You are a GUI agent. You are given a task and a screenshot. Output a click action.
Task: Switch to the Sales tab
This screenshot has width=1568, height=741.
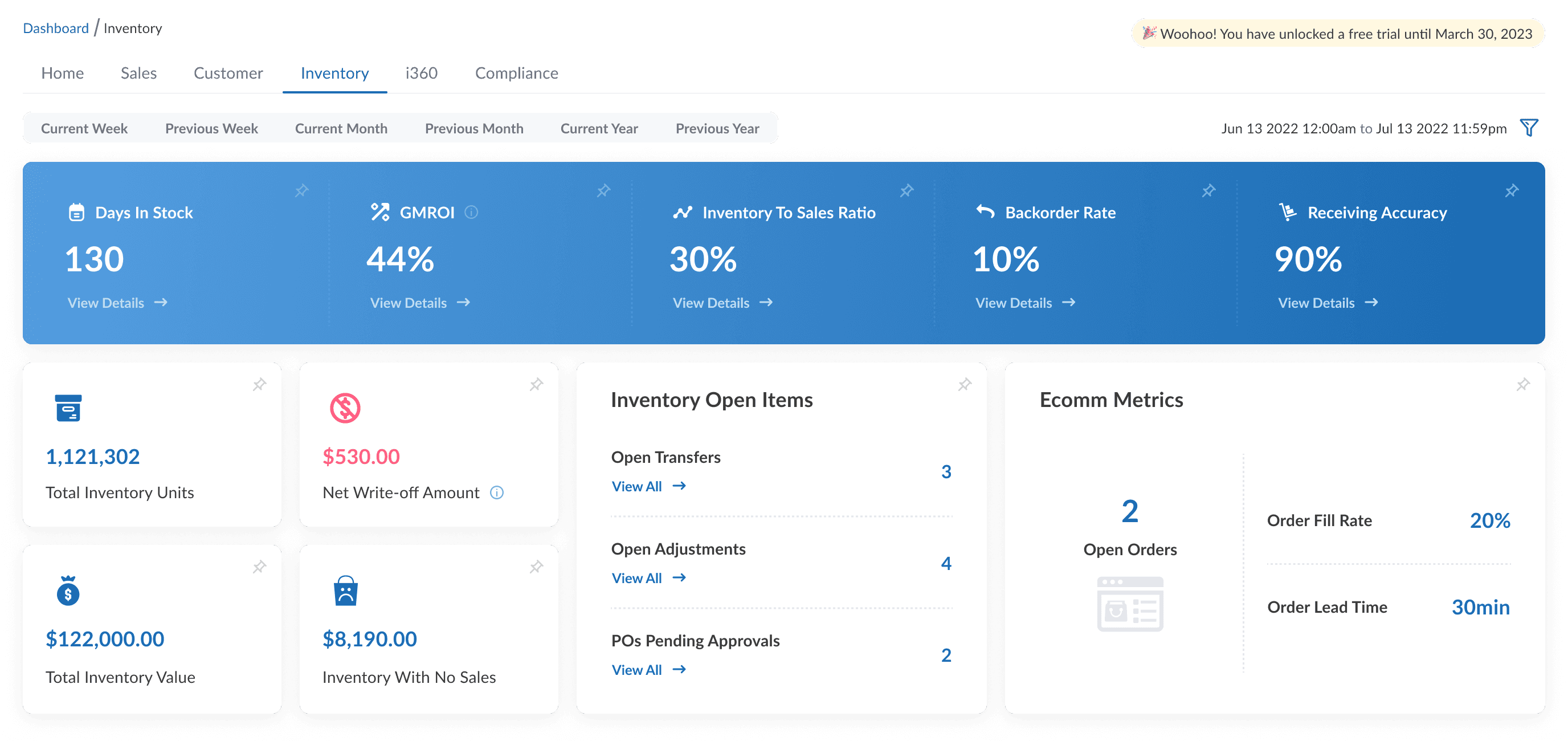coord(139,73)
